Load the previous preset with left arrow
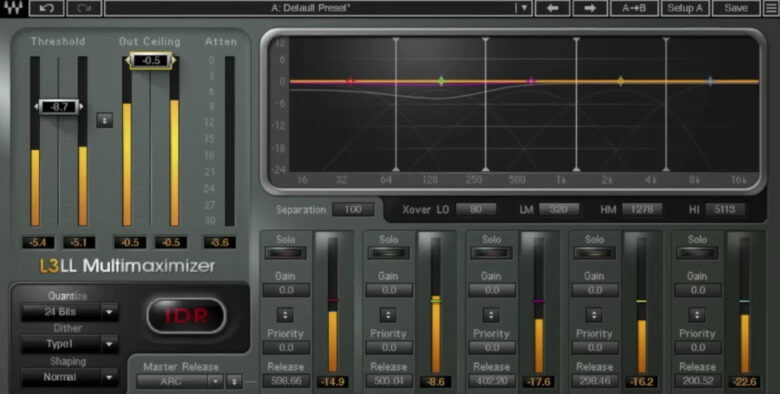The height and width of the screenshot is (394, 780). [x=552, y=8]
